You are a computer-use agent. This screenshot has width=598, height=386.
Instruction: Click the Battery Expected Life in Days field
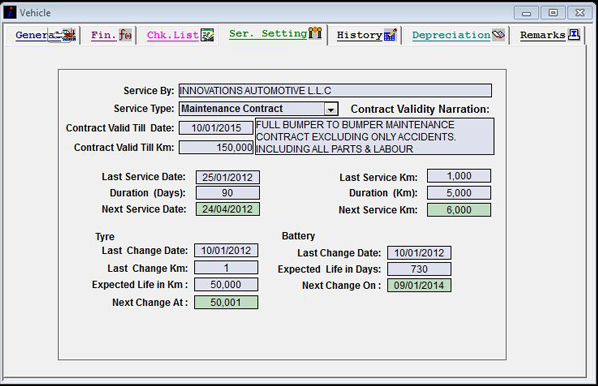click(419, 269)
